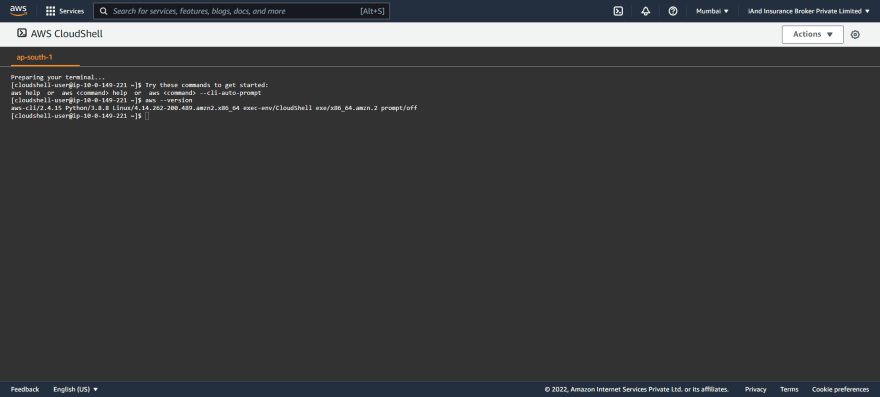Screen dimensions: 880x397
Task: Expand the Mumbai region dropdown
Action: coord(712,11)
